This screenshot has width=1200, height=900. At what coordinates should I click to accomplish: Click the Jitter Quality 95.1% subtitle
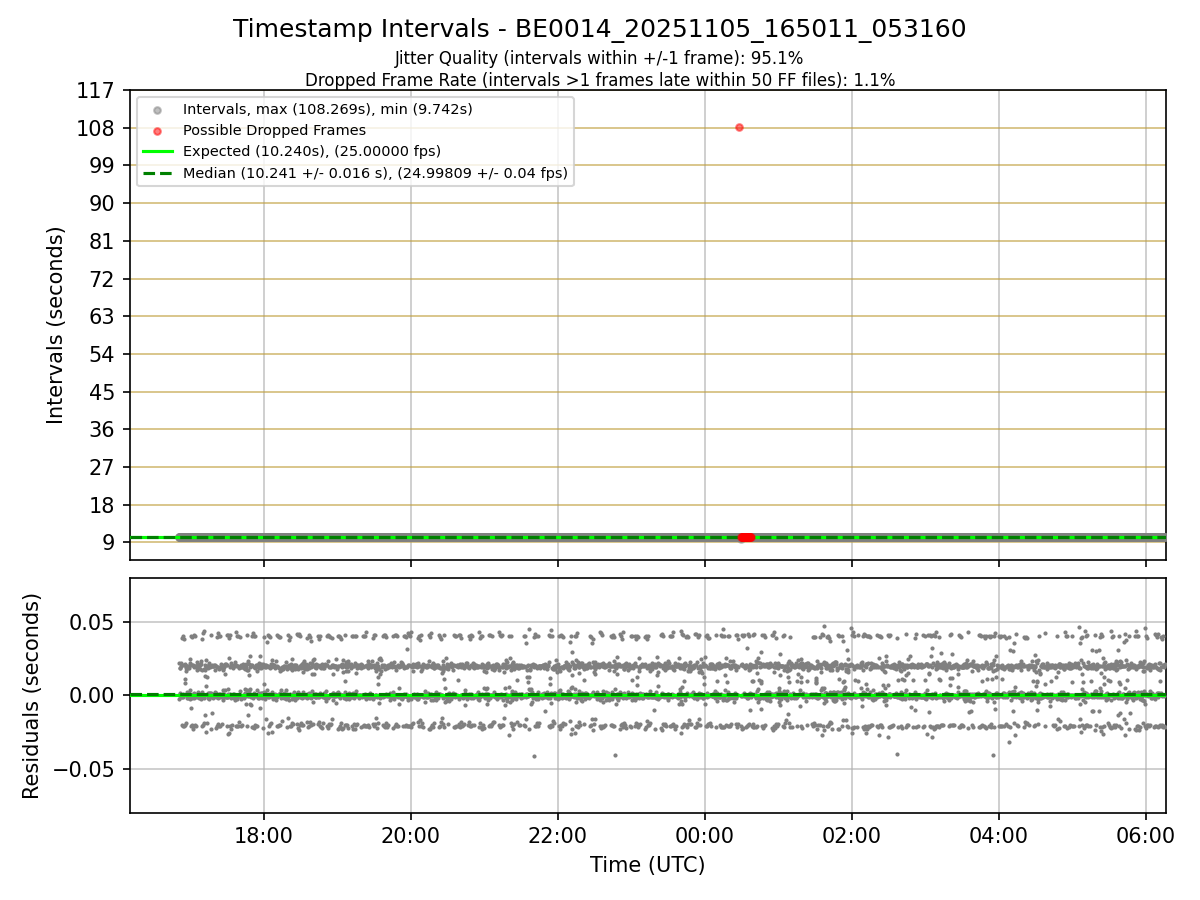tap(599, 58)
